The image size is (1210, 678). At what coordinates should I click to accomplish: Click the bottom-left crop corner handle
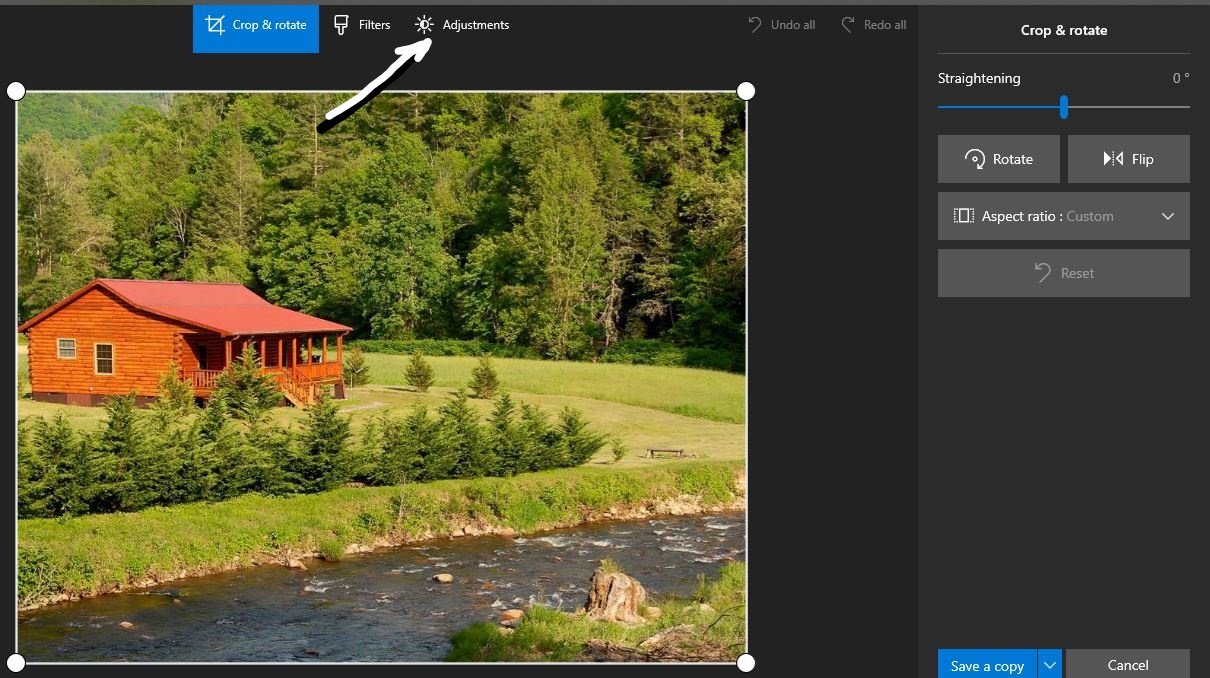coord(16,662)
